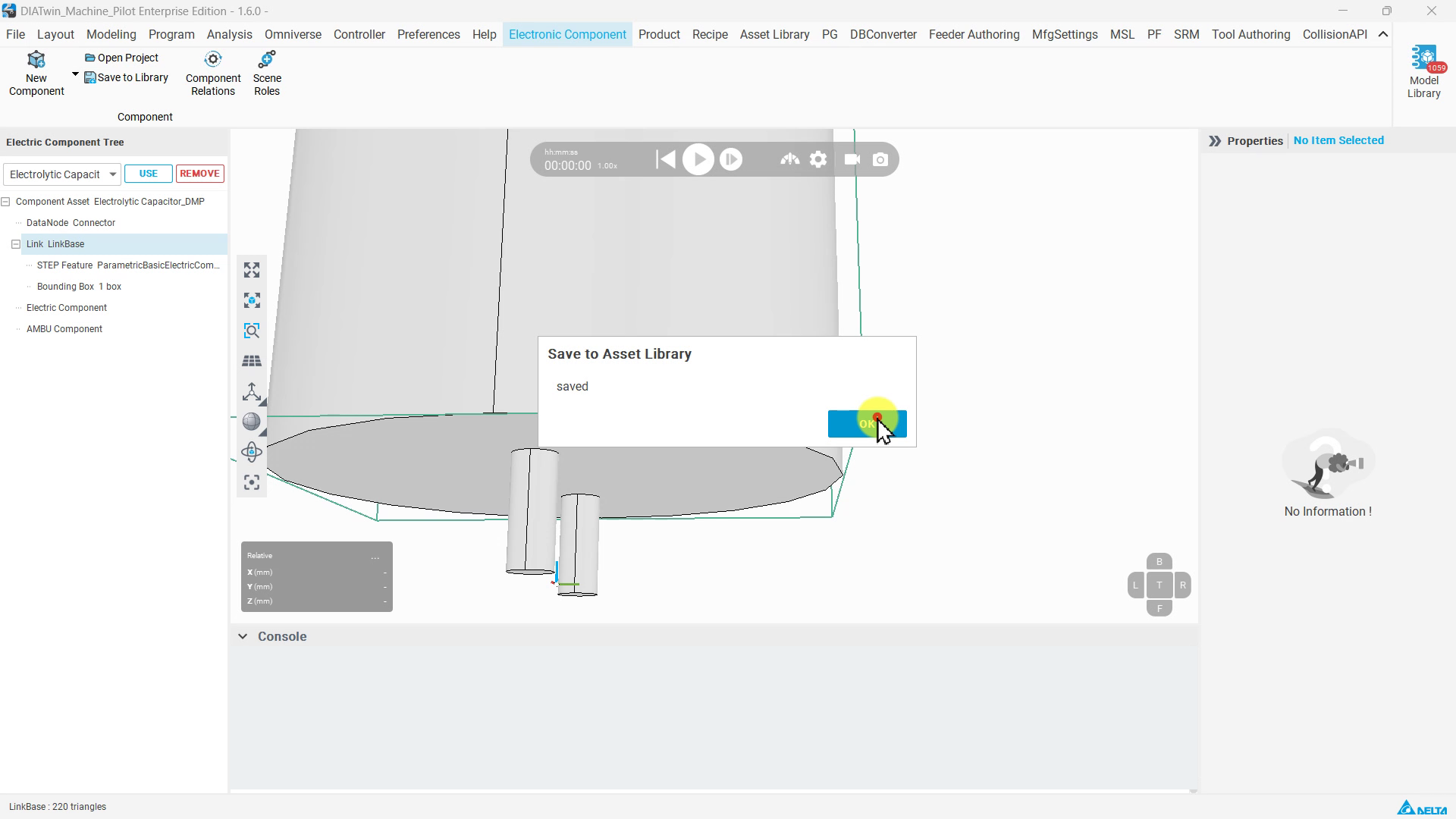This screenshot has width=1456, height=819.
Task: Switch to the Asset Library tab
Action: (x=774, y=35)
